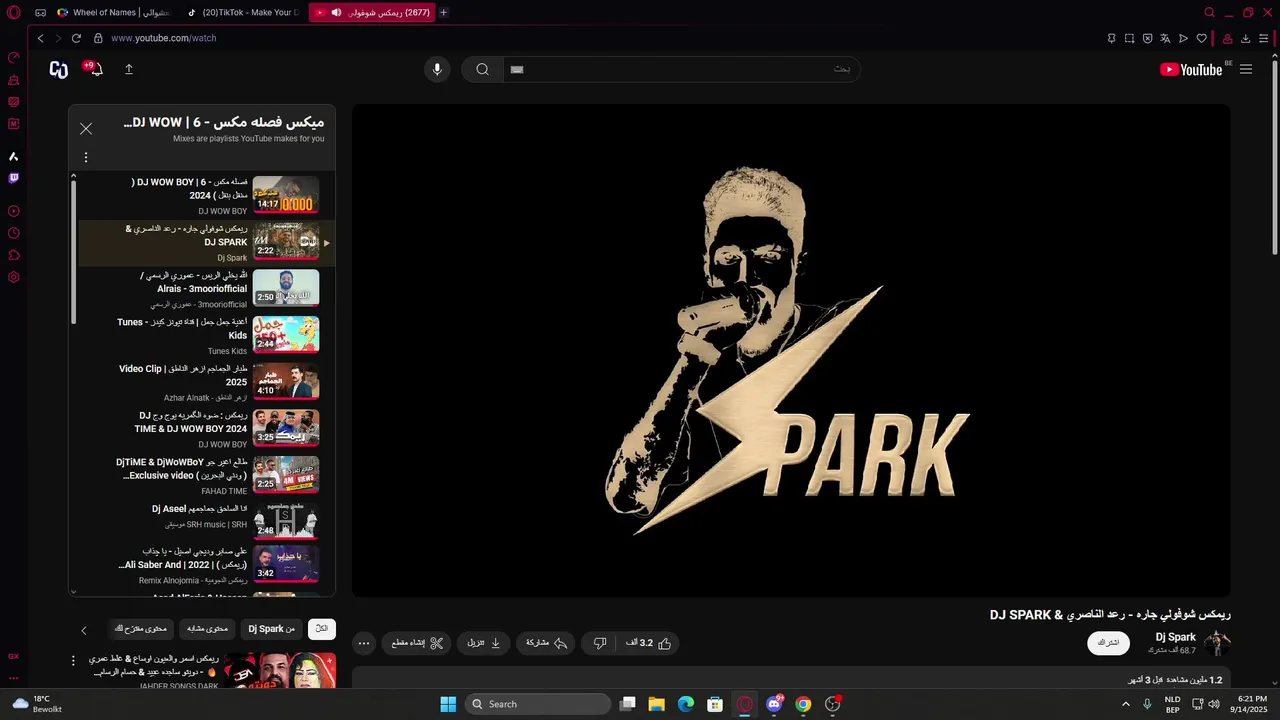Select the 'الكل' filter chip
The image size is (1280, 720).
[x=321, y=629]
